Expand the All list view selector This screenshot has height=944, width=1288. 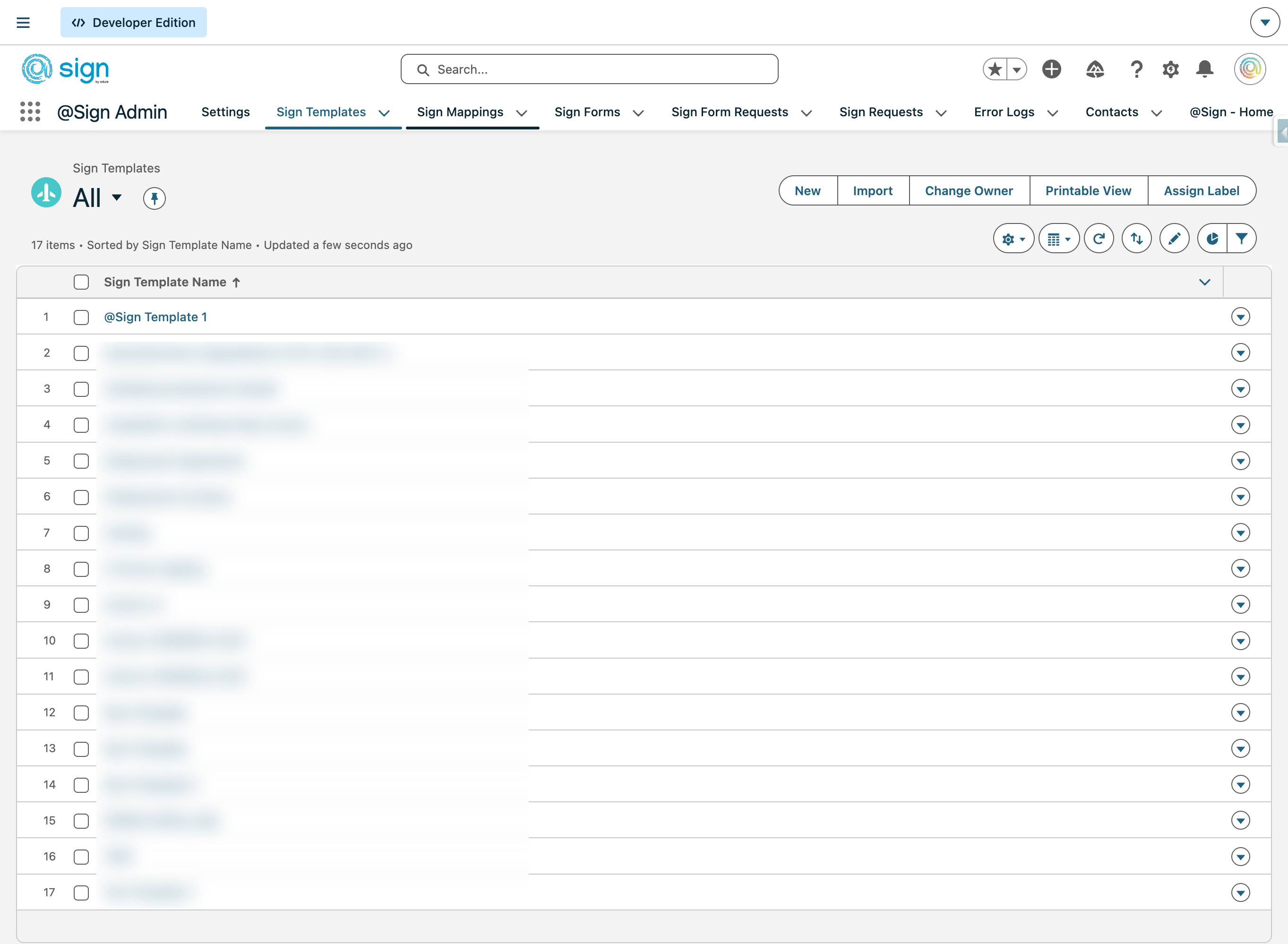117,197
